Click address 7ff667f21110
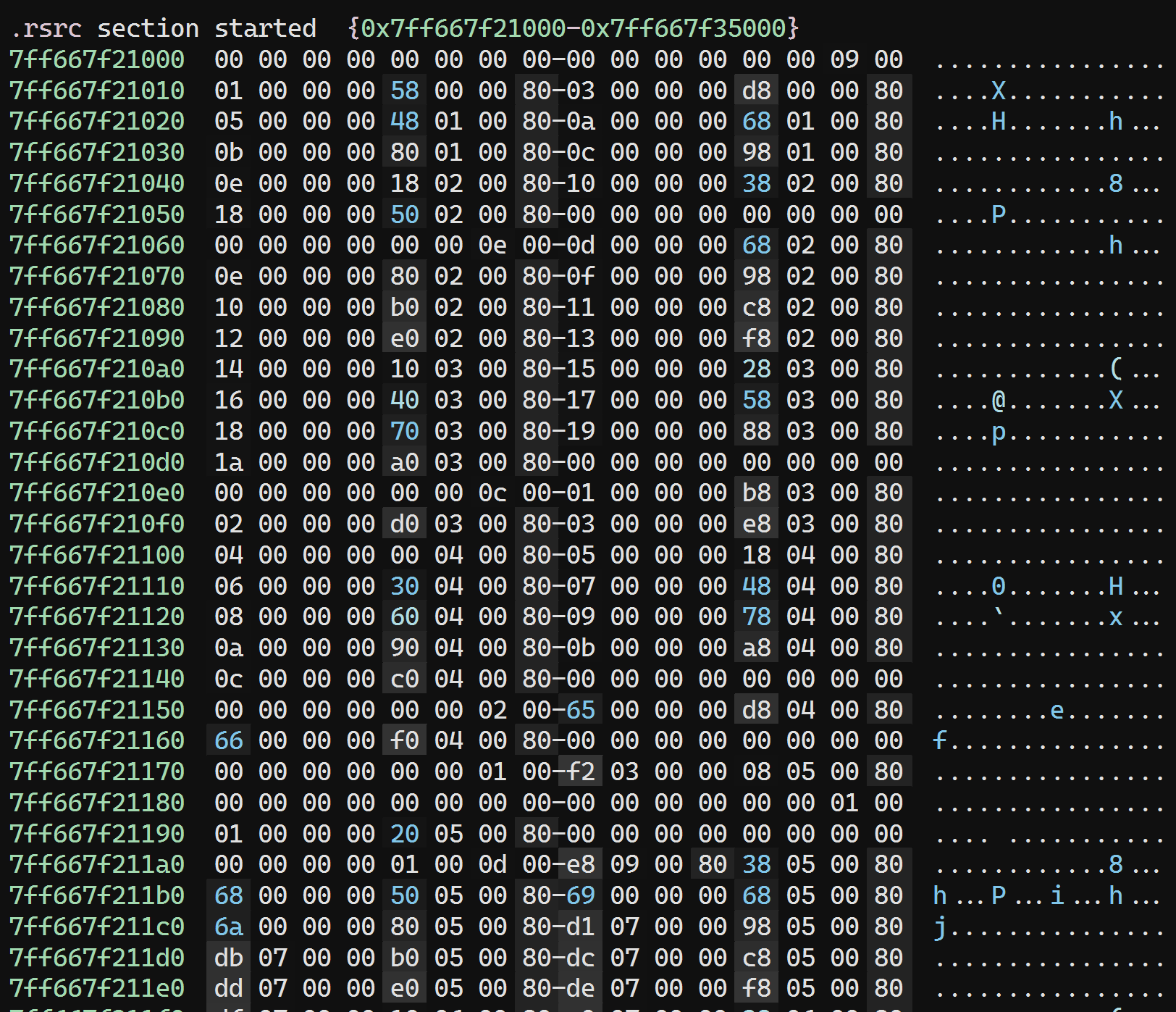This screenshot has width=1176, height=1012. tap(97, 586)
